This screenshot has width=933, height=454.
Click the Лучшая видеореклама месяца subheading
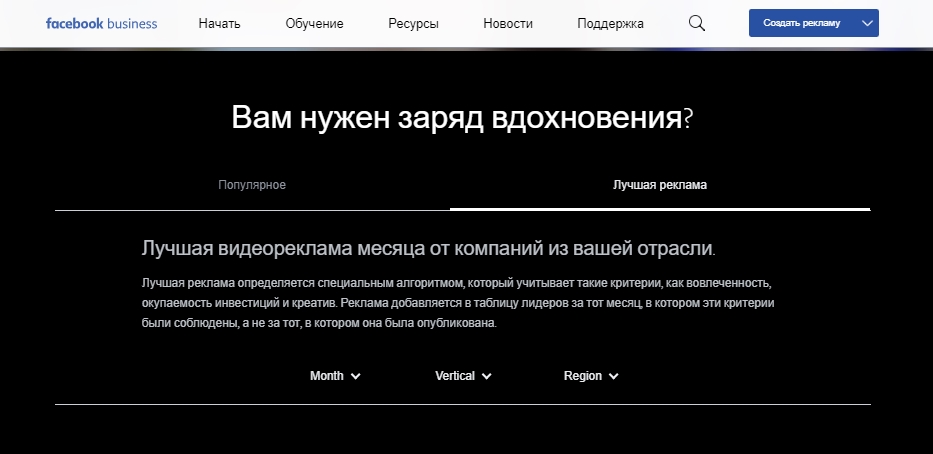click(429, 248)
